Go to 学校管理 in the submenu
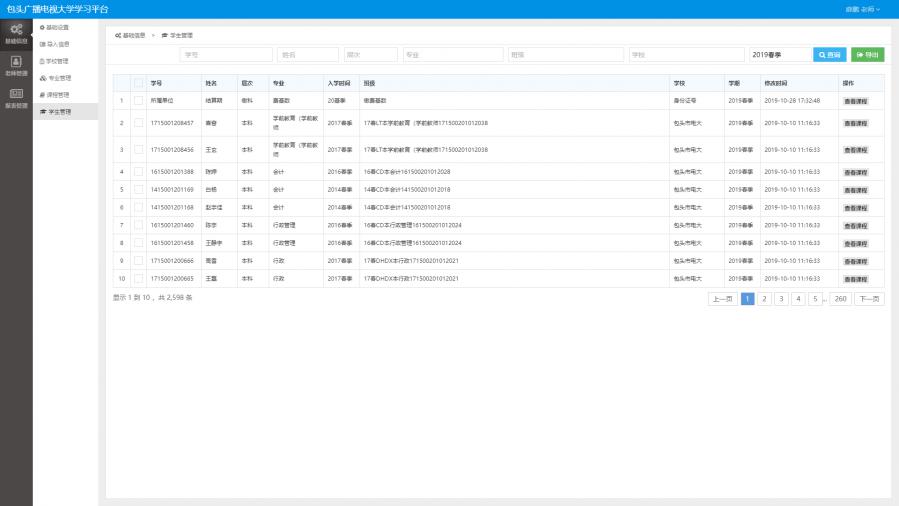Screen dimensions: 899x506 (x=56, y=61)
